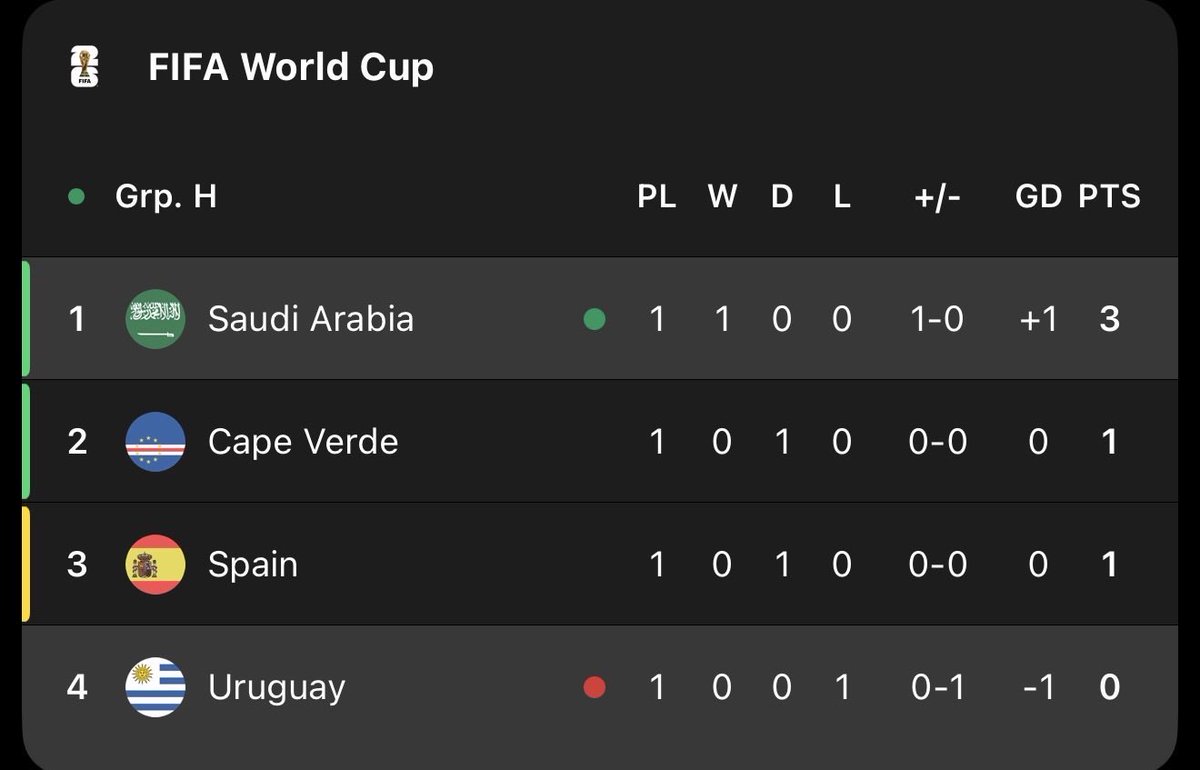Open the Cape Verde team row
This screenshot has height=770, width=1200.
pyautogui.click(x=600, y=441)
